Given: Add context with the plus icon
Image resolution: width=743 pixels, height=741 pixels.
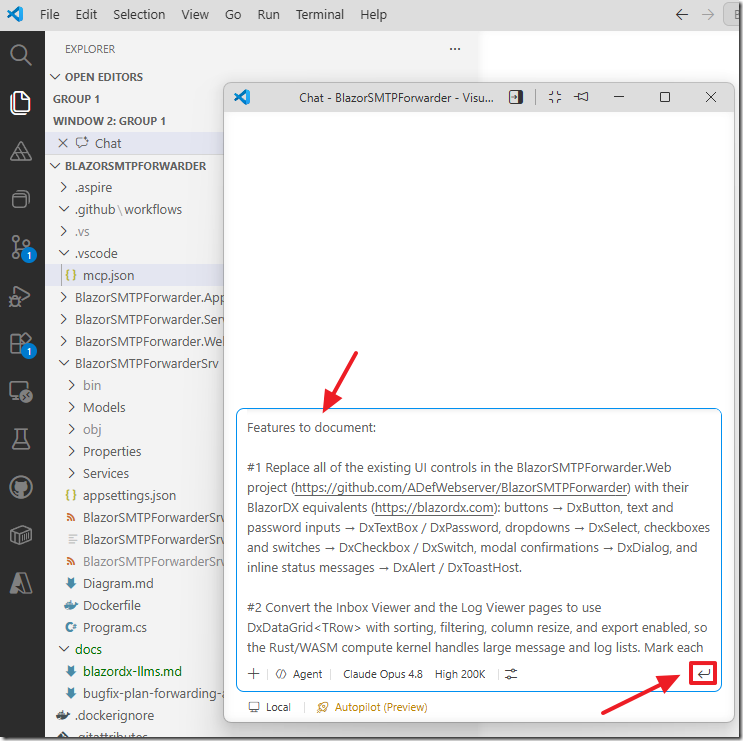Looking at the screenshot, I should coord(254,674).
